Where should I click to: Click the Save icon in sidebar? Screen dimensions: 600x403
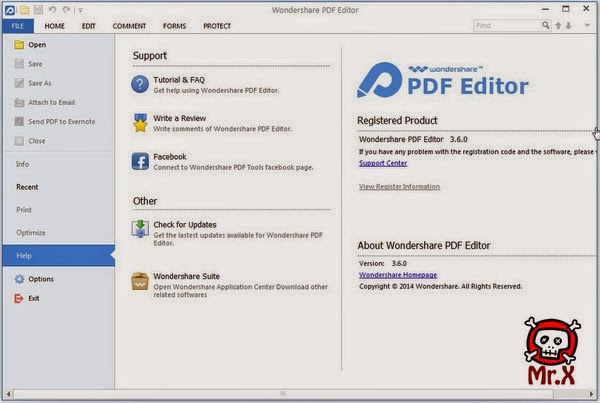(19, 64)
